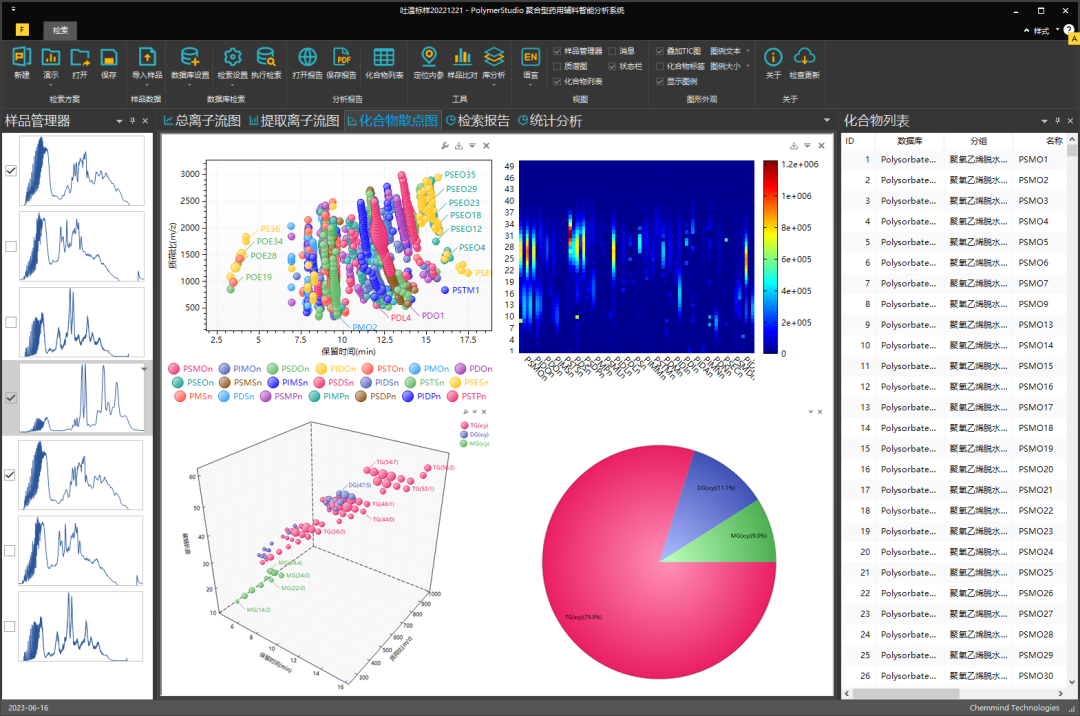This screenshot has width=1080, height=716.
Task: Open the document tabs overflow dropdown arrow
Action: pyautogui.click(x=827, y=120)
